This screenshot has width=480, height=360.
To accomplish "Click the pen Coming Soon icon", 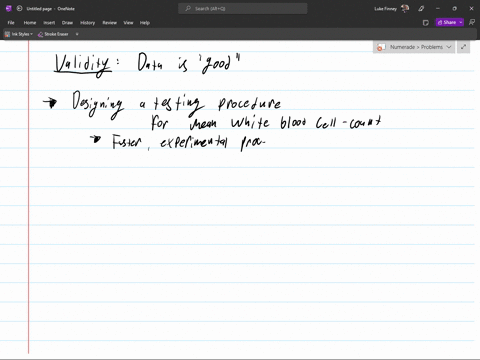I will point(421,9).
